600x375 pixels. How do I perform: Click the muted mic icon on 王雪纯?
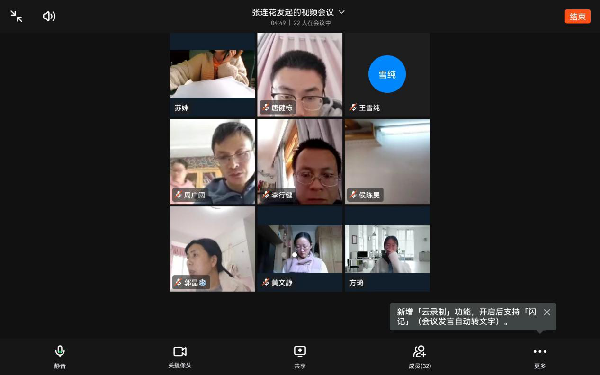point(353,108)
